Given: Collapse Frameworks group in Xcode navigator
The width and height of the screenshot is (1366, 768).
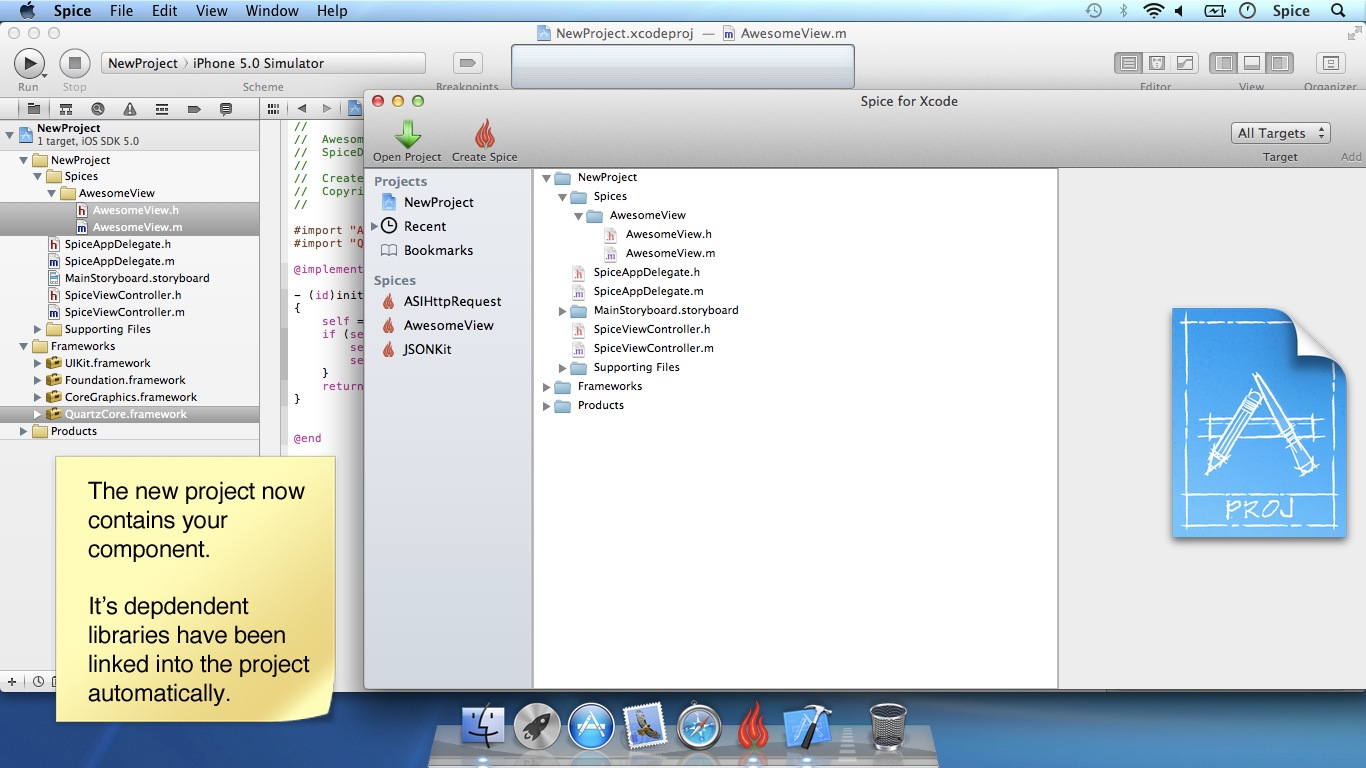Looking at the screenshot, I should pos(24,346).
